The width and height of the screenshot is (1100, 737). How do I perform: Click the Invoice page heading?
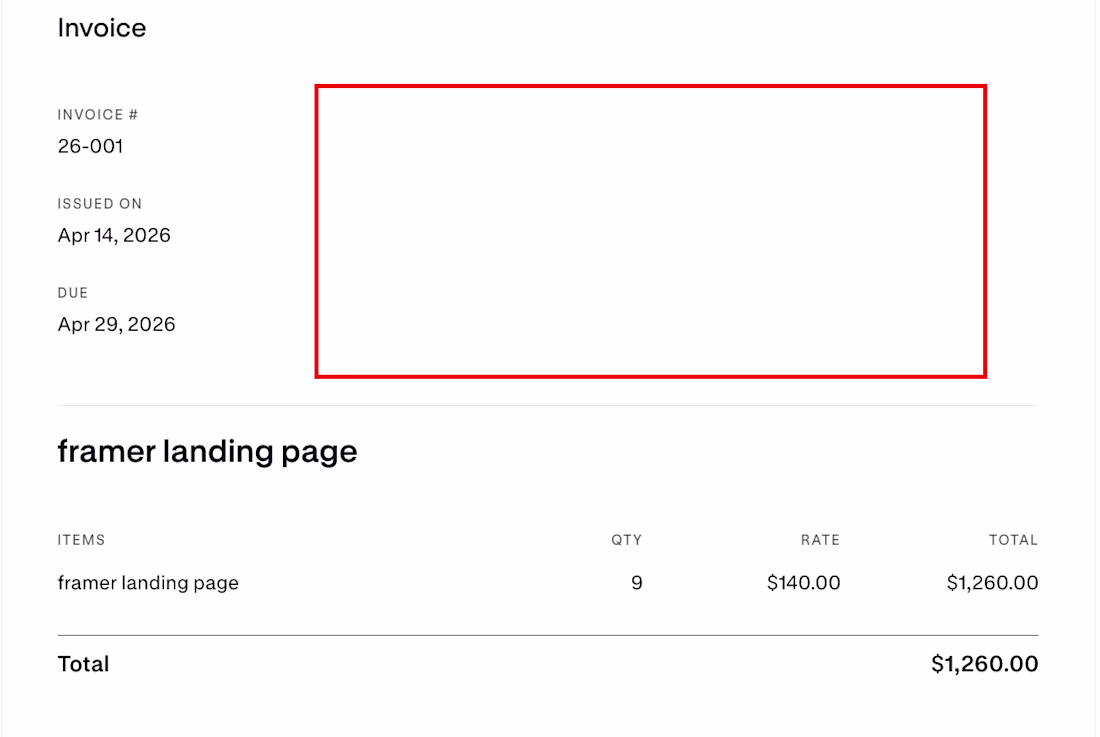tap(102, 28)
